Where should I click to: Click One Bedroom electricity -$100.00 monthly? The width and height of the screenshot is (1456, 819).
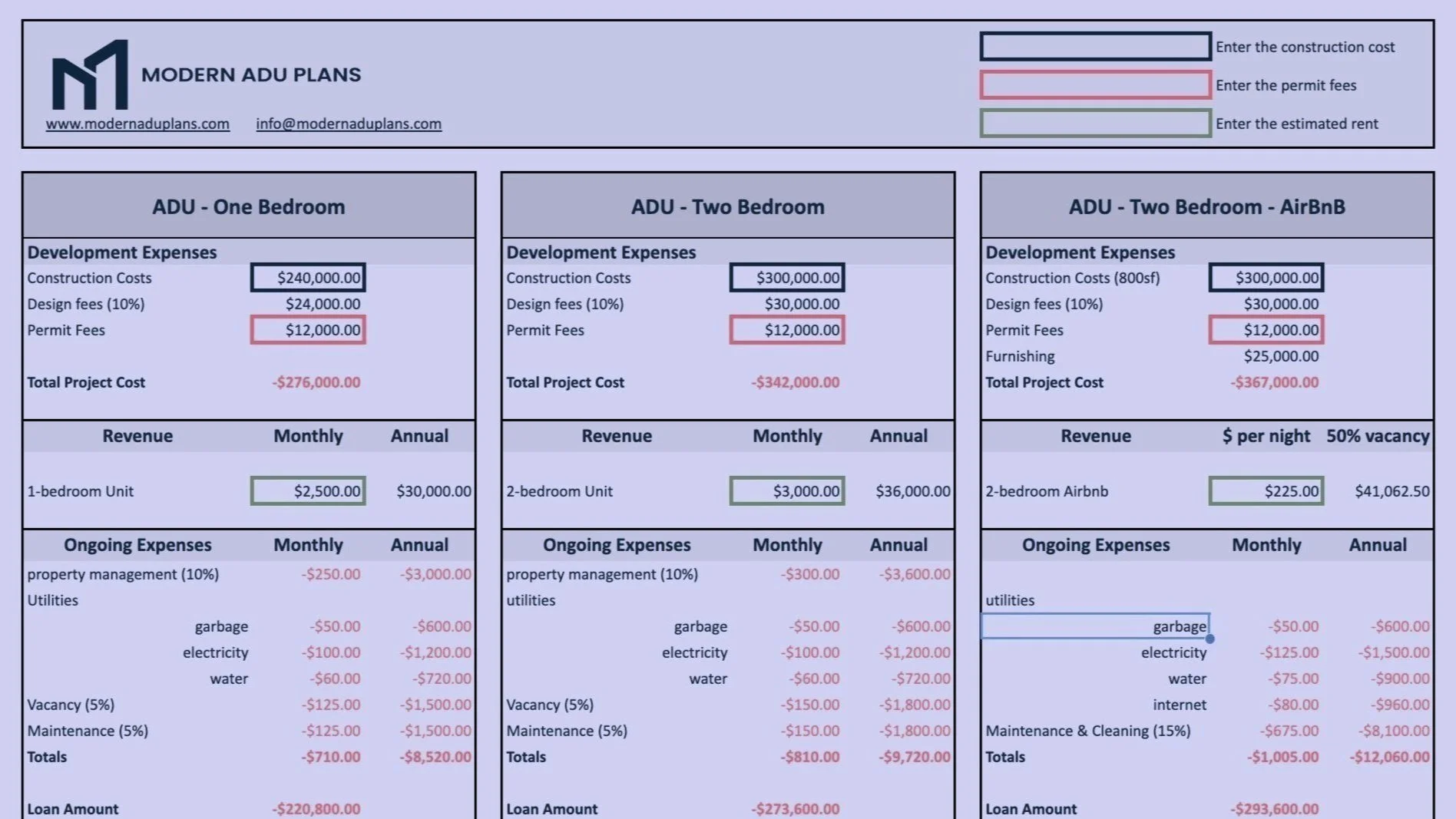[x=330, y=652]
